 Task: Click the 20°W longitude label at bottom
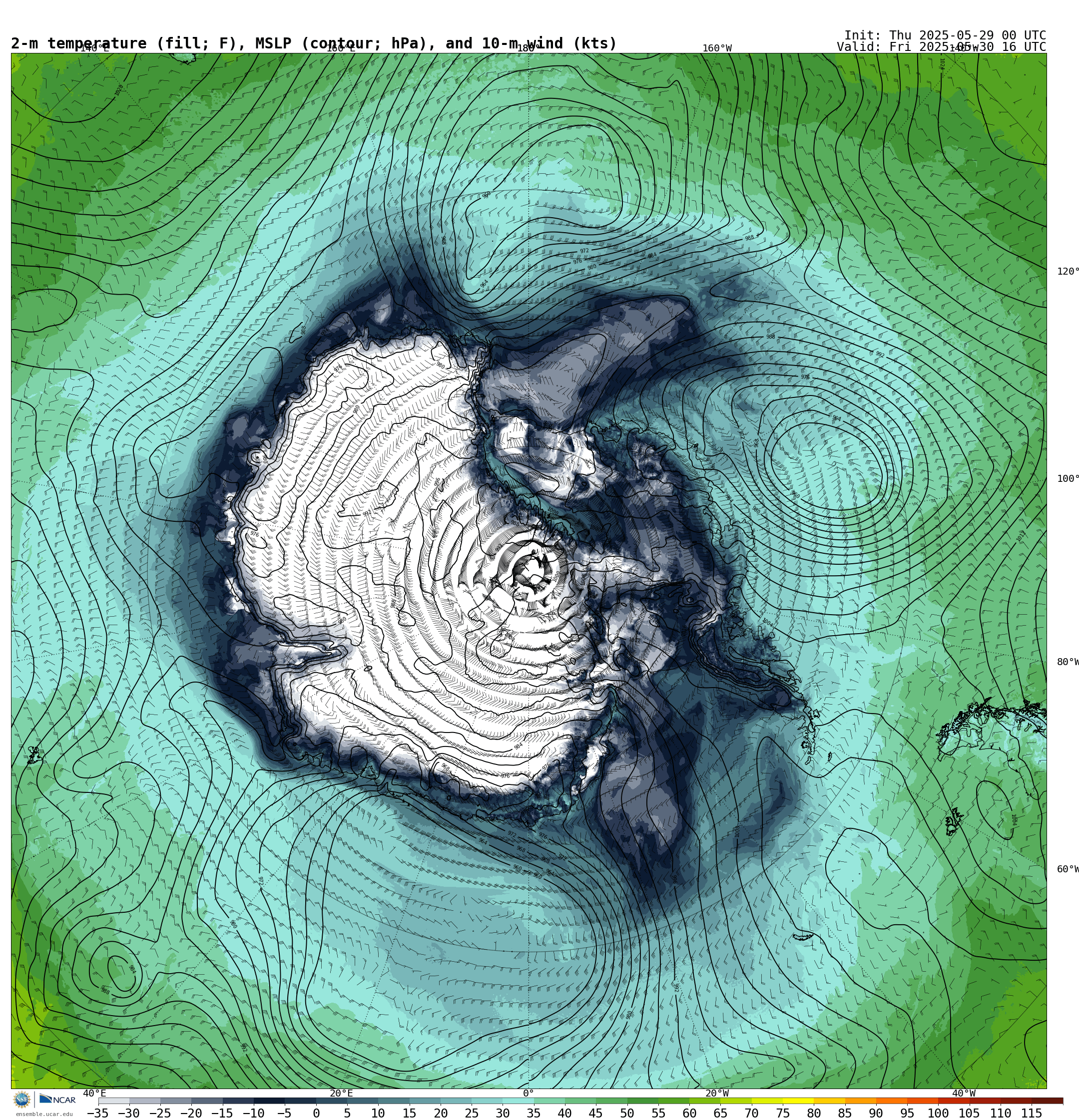tap(717, 1093)
